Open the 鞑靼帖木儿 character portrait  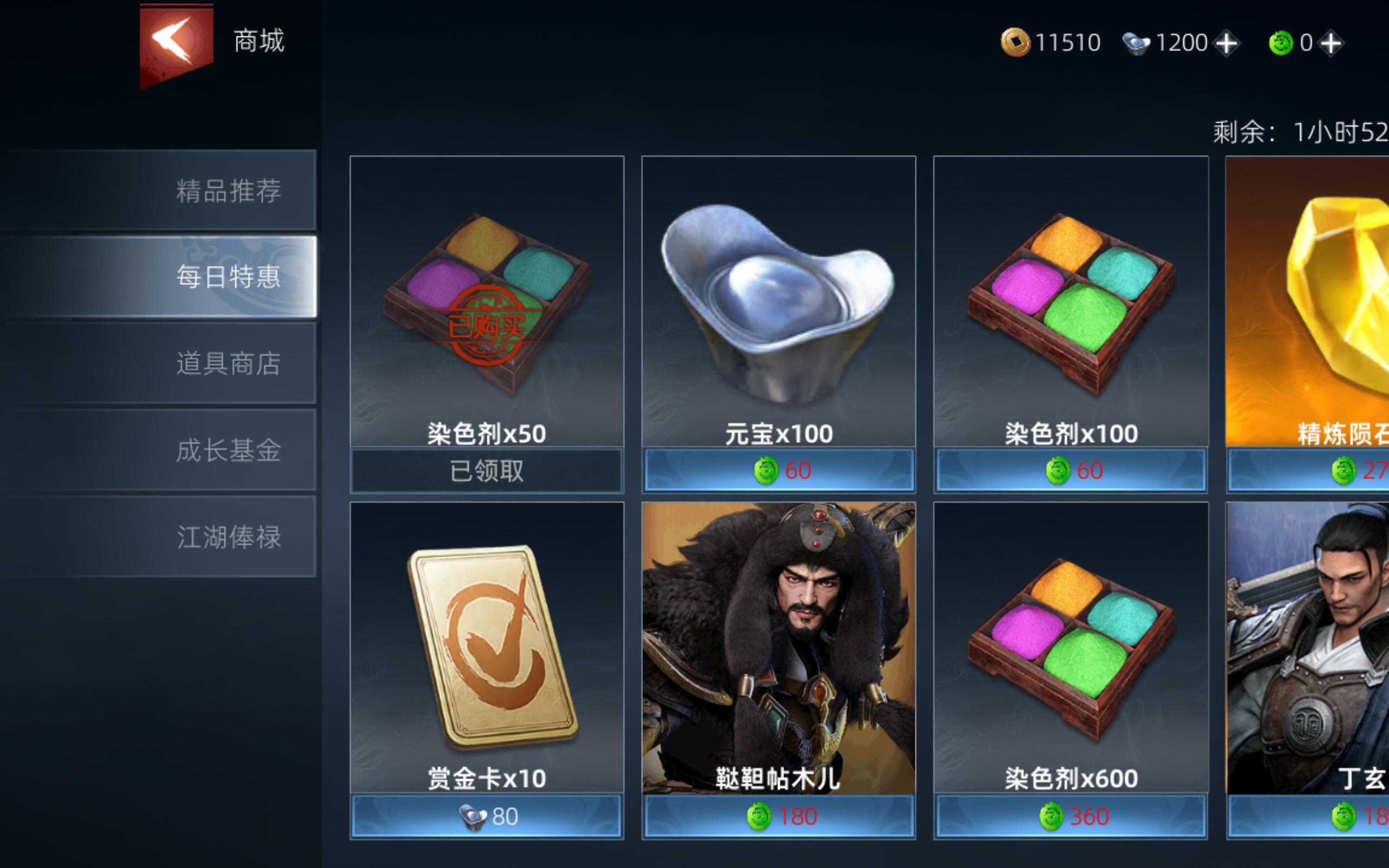click(778, 648)
